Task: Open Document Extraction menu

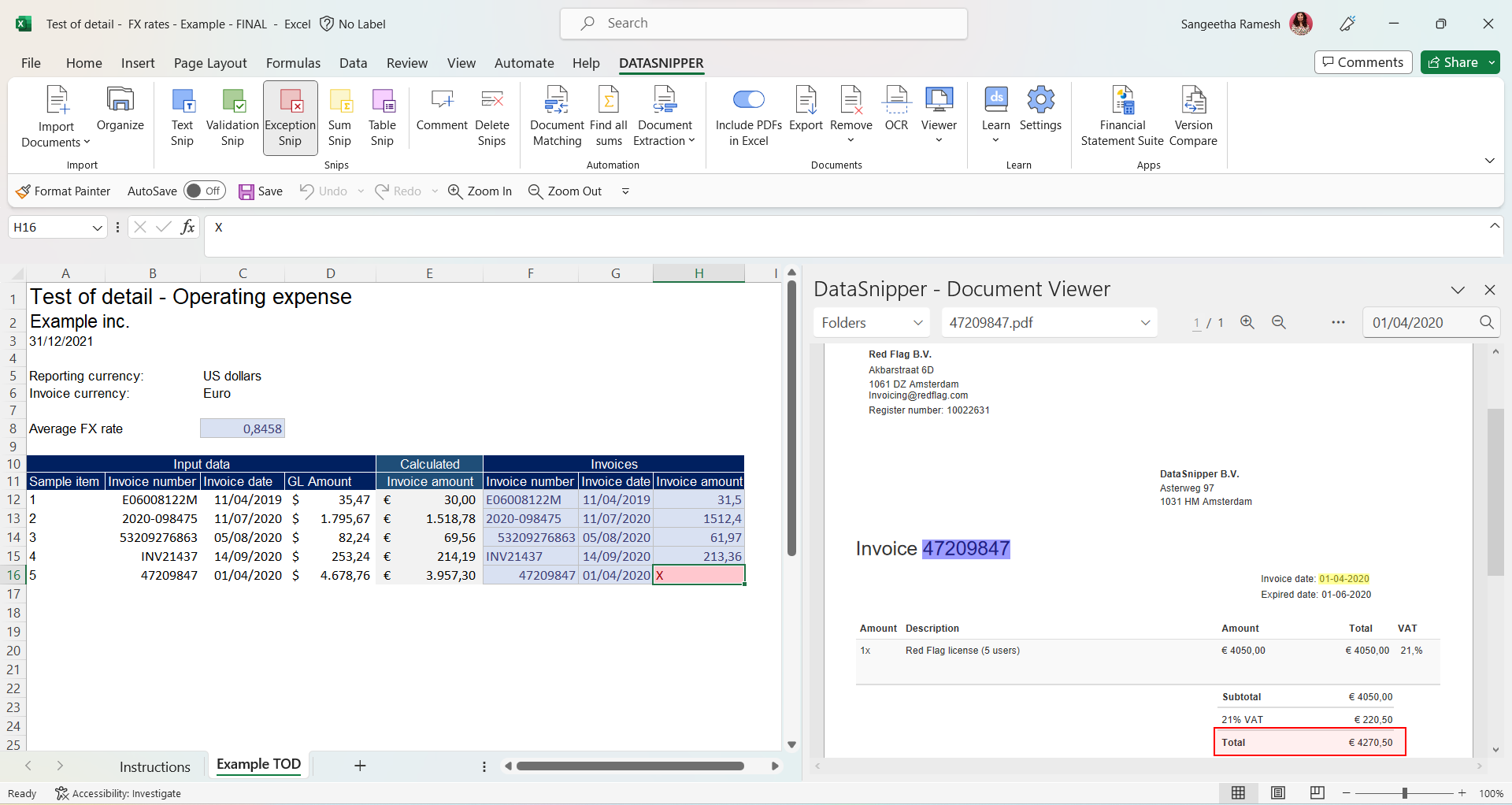Action: (665, 117)
